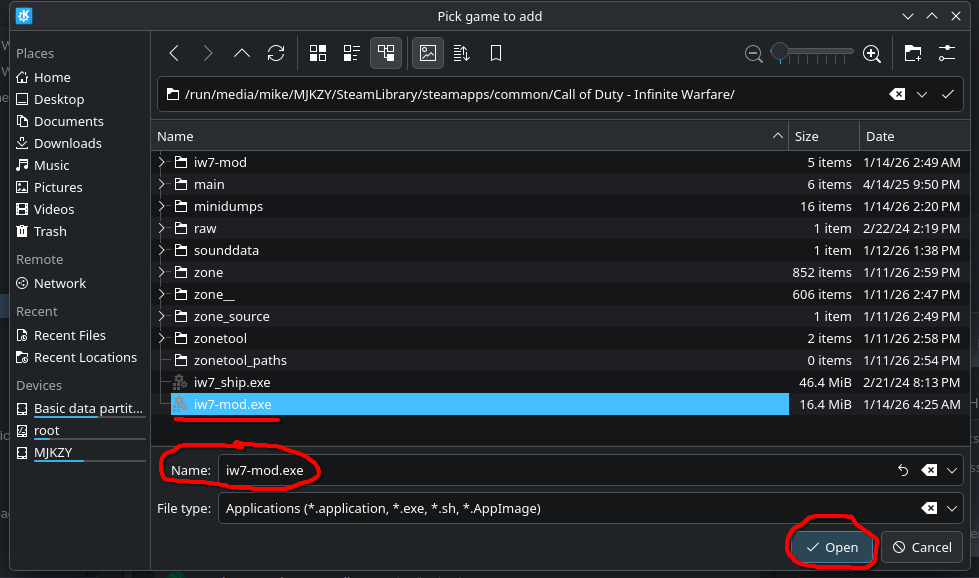Sort files by the Date column
Viewport: 979px width, 578px height.
[x=880, y=136]
